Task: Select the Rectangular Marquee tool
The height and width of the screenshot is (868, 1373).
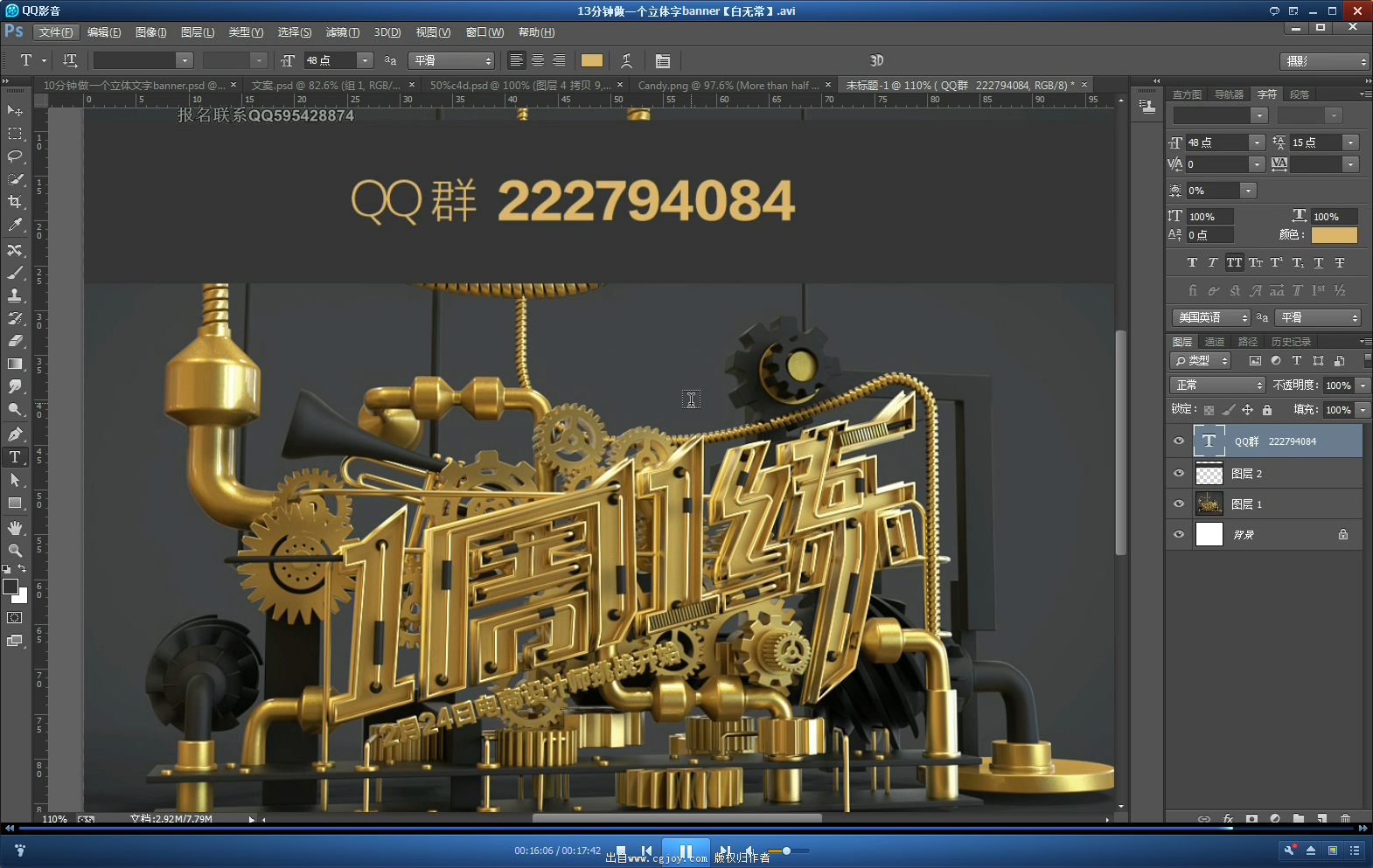Action: (x=15, y=134)
